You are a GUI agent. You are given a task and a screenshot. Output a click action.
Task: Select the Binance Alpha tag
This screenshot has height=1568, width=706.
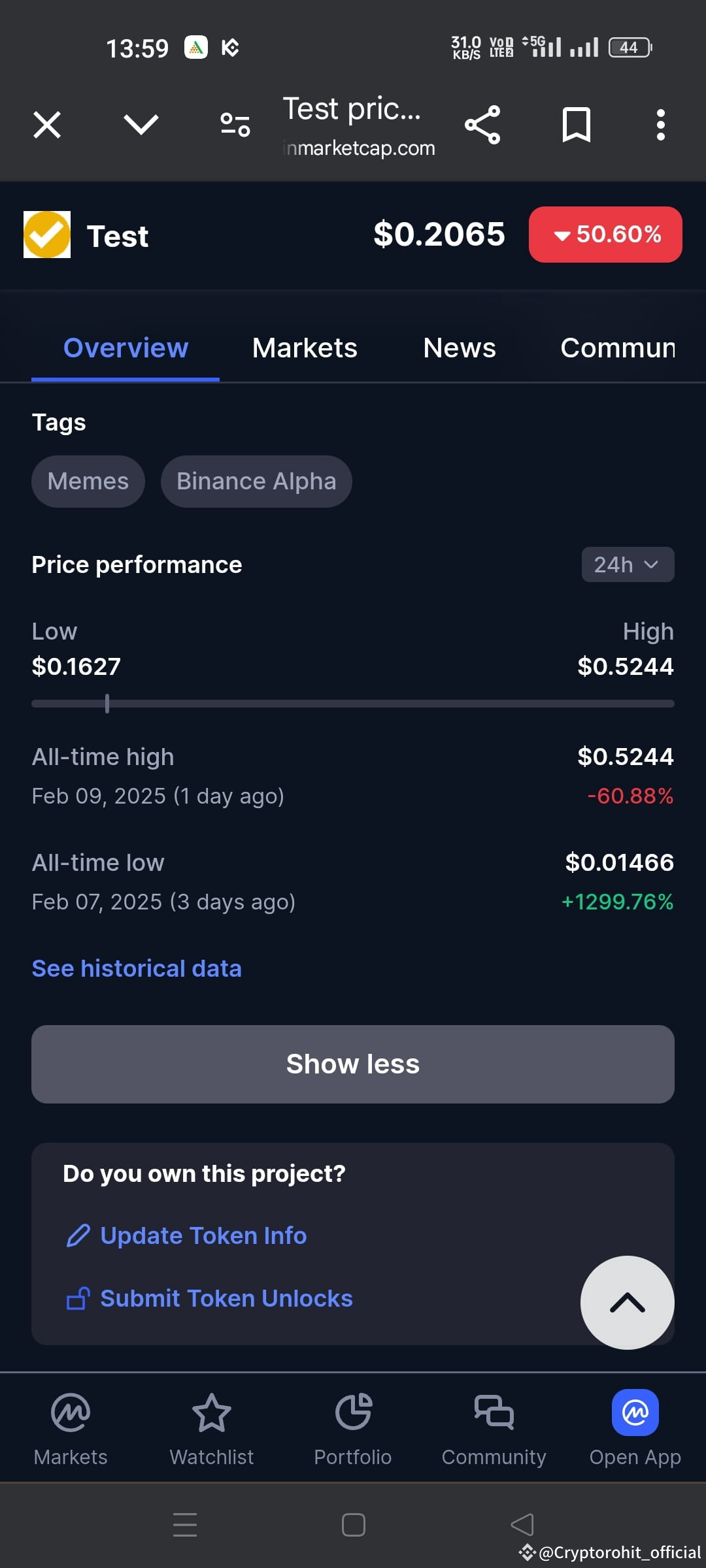pyautogui.click(x=256, y=482)
